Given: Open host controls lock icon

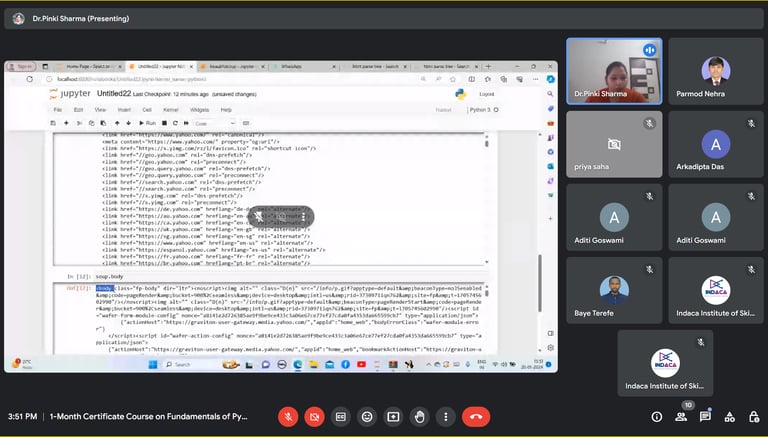Looking at the screenshot, I should point(754,417).
